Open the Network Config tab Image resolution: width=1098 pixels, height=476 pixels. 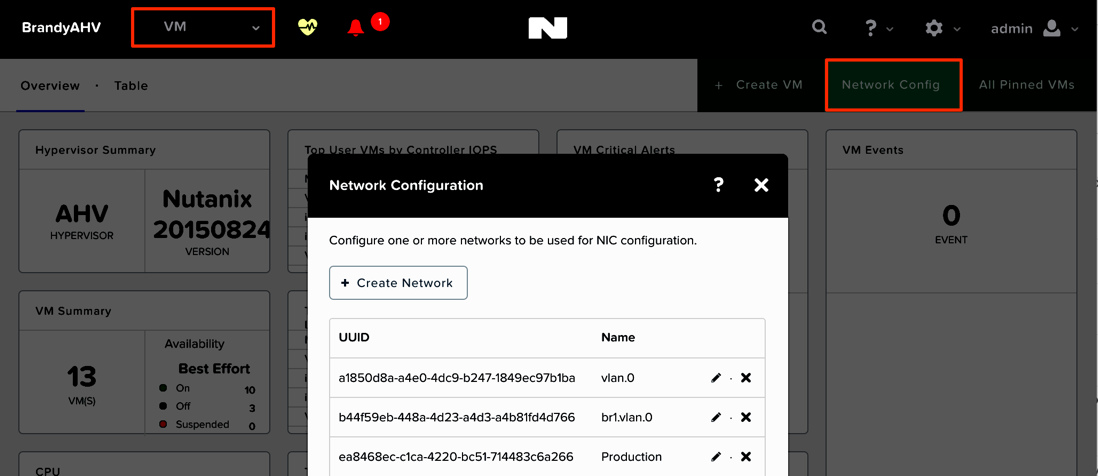(x=894, y=85)
